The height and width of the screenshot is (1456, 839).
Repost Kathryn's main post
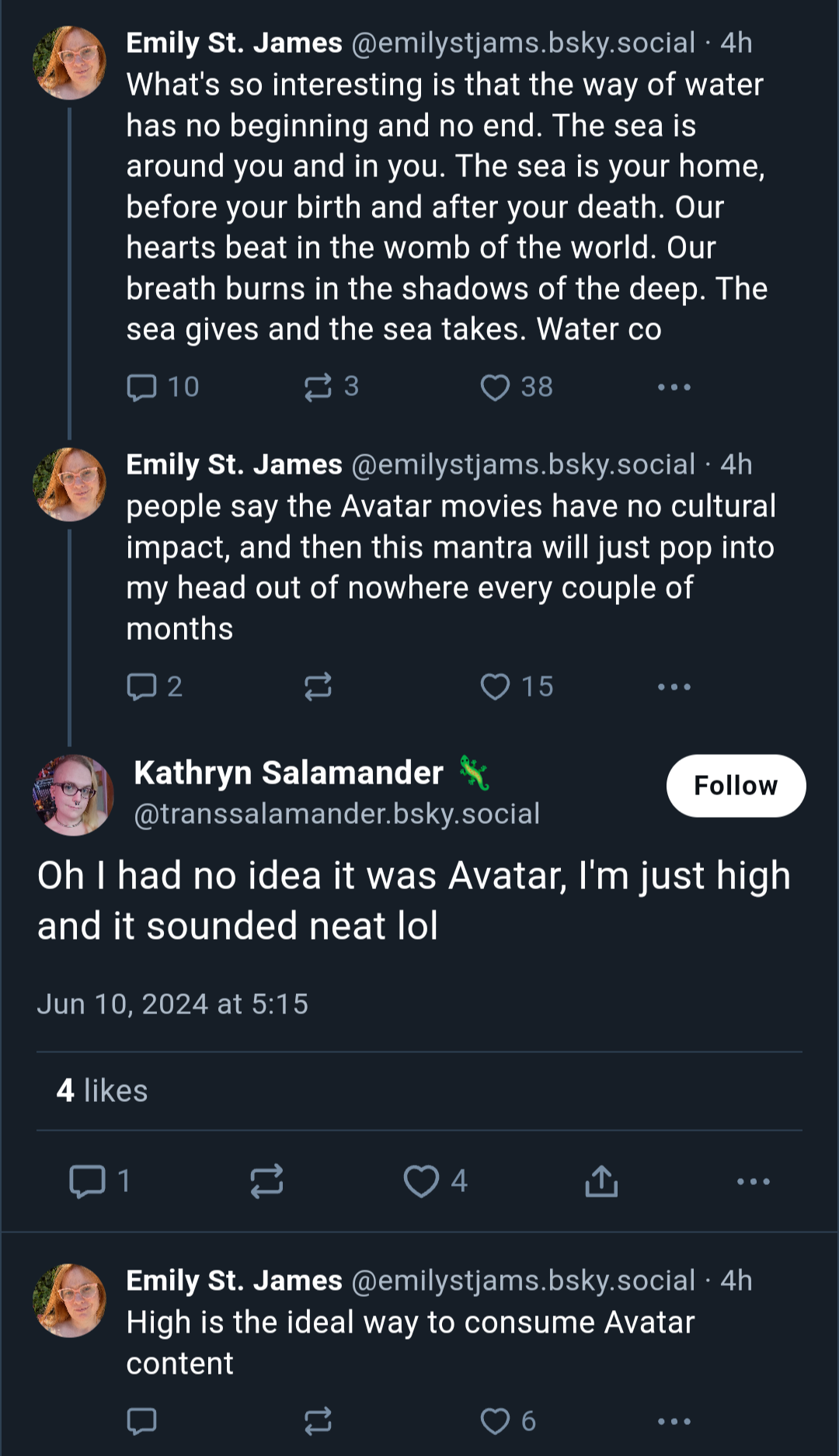266,1181
